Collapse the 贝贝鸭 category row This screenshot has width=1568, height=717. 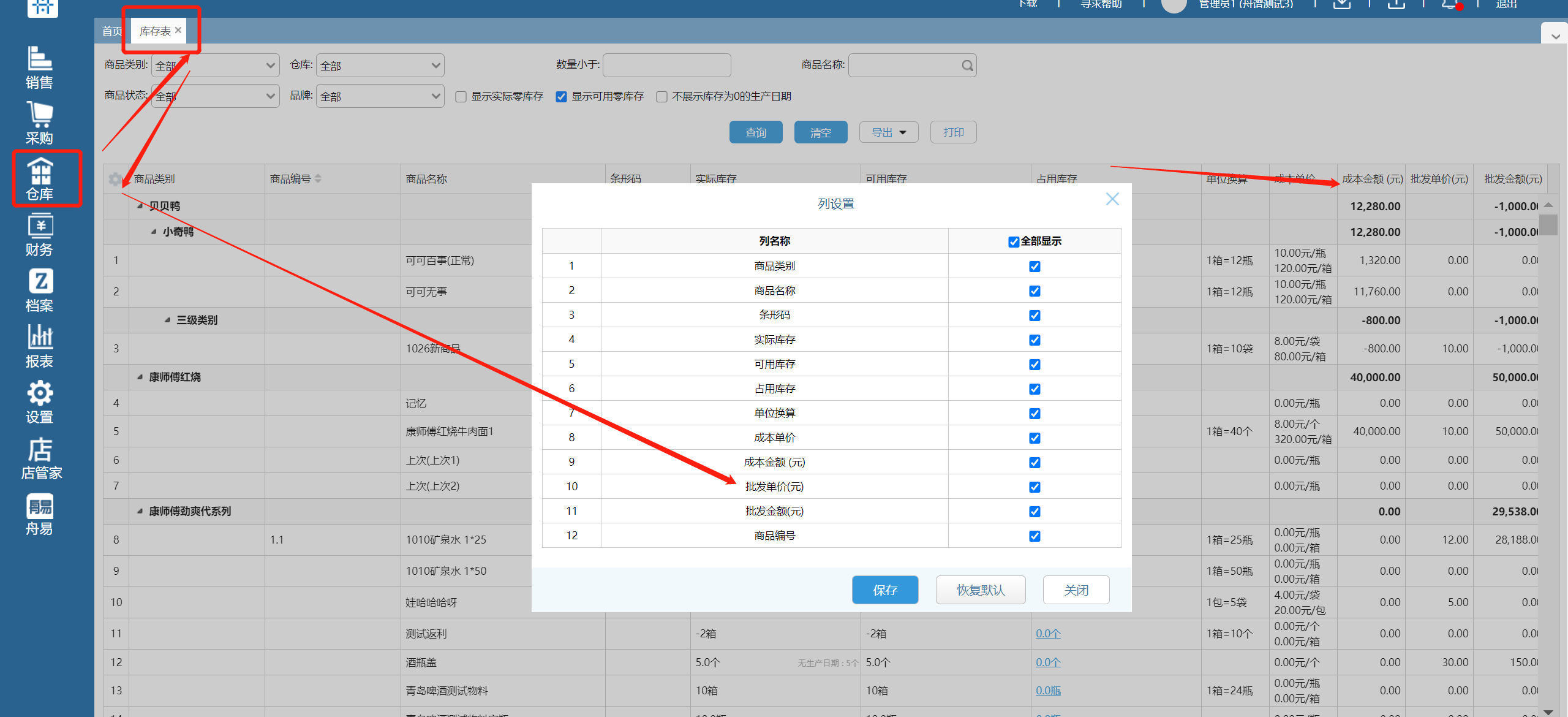140,206
